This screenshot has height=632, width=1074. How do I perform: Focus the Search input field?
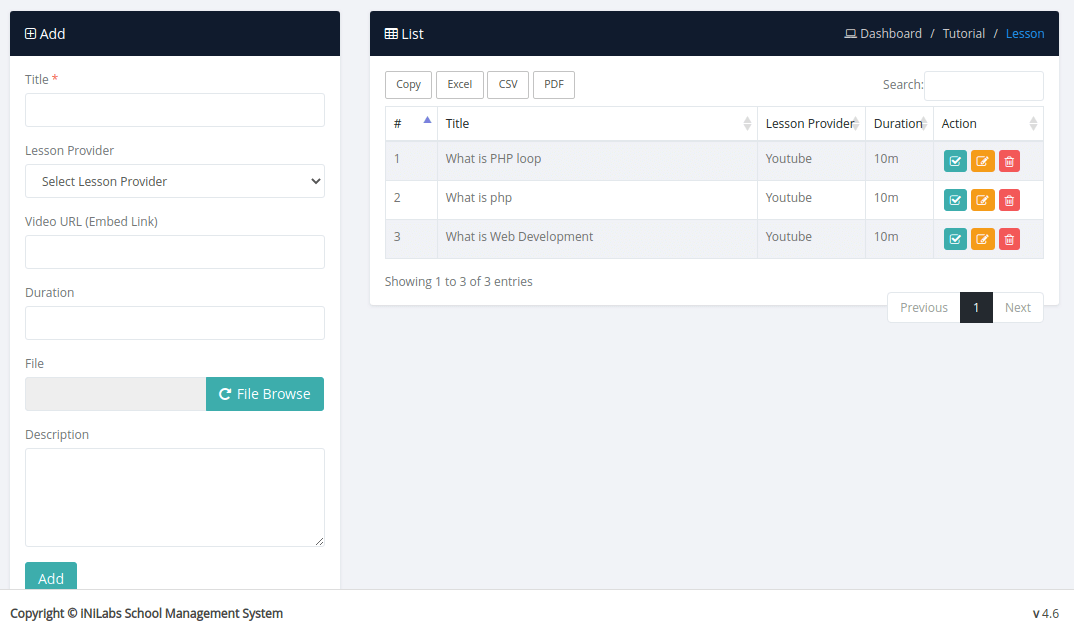983,86
